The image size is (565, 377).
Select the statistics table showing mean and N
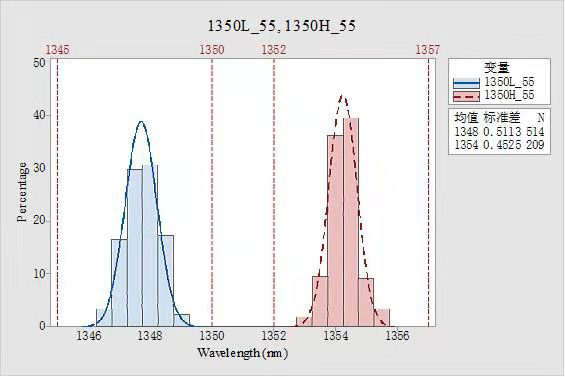pyautogui.click(x=499, y=132)
